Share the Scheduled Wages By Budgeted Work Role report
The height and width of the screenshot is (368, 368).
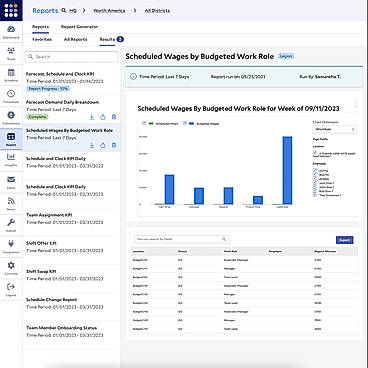103,145
